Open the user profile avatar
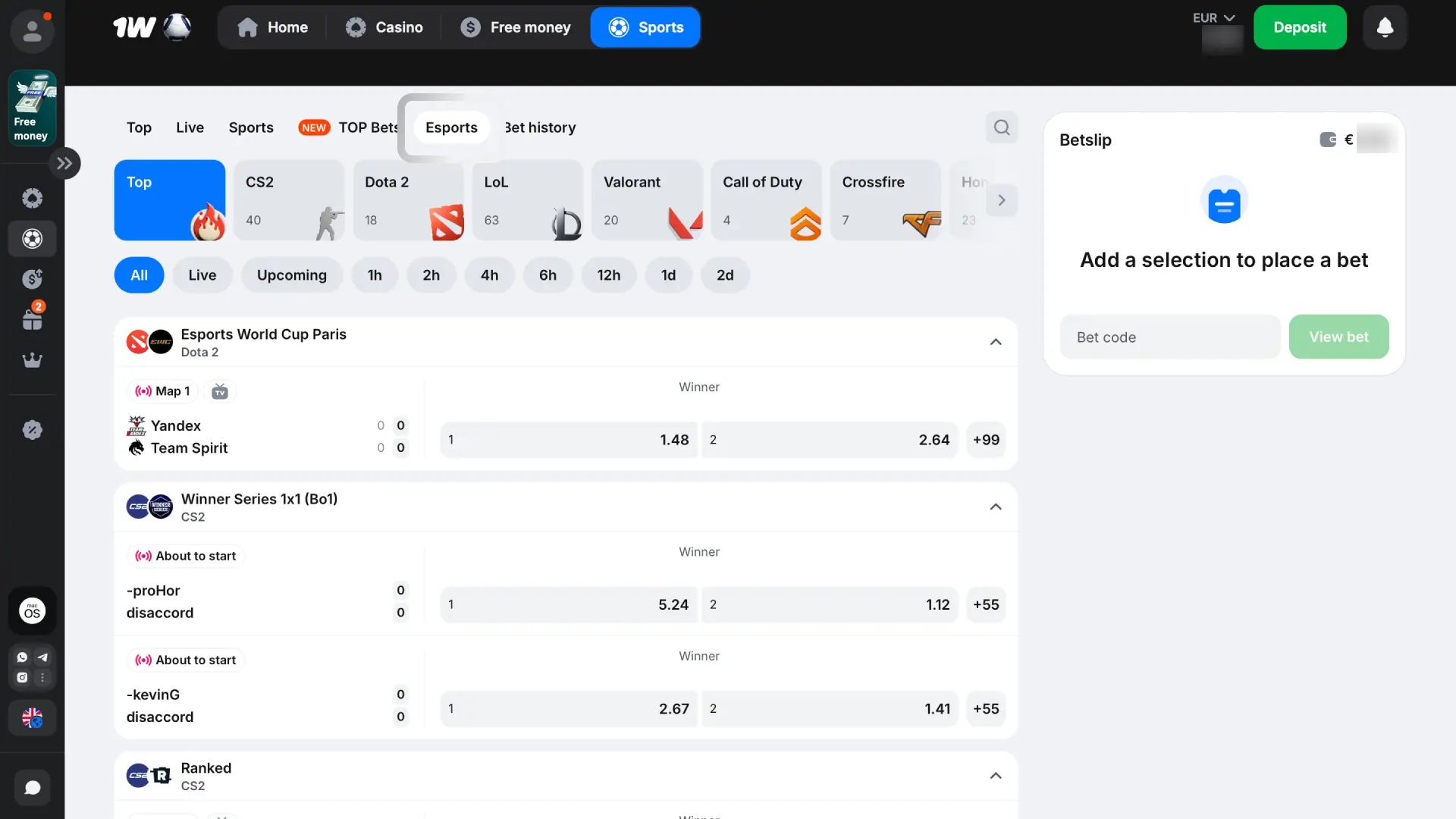The height and width of the screenshot is (819, 1456). coord(32,31)
